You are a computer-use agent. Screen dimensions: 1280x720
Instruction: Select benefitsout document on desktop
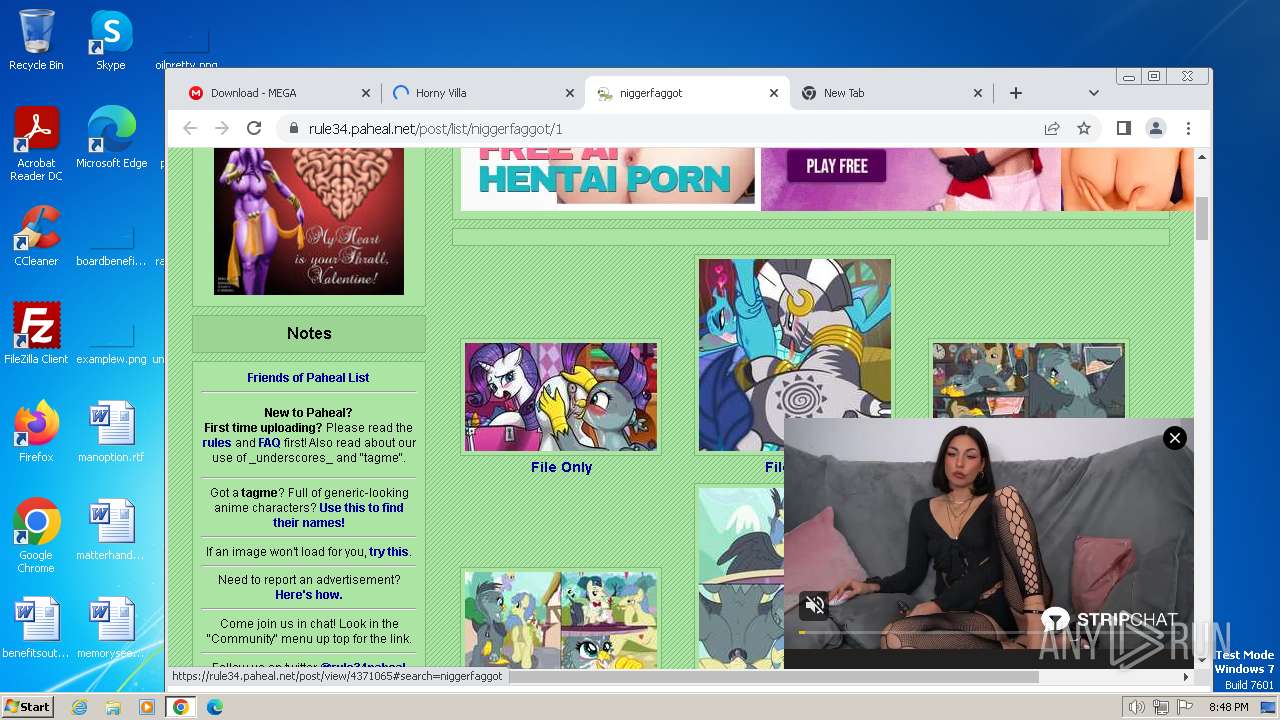36,627
